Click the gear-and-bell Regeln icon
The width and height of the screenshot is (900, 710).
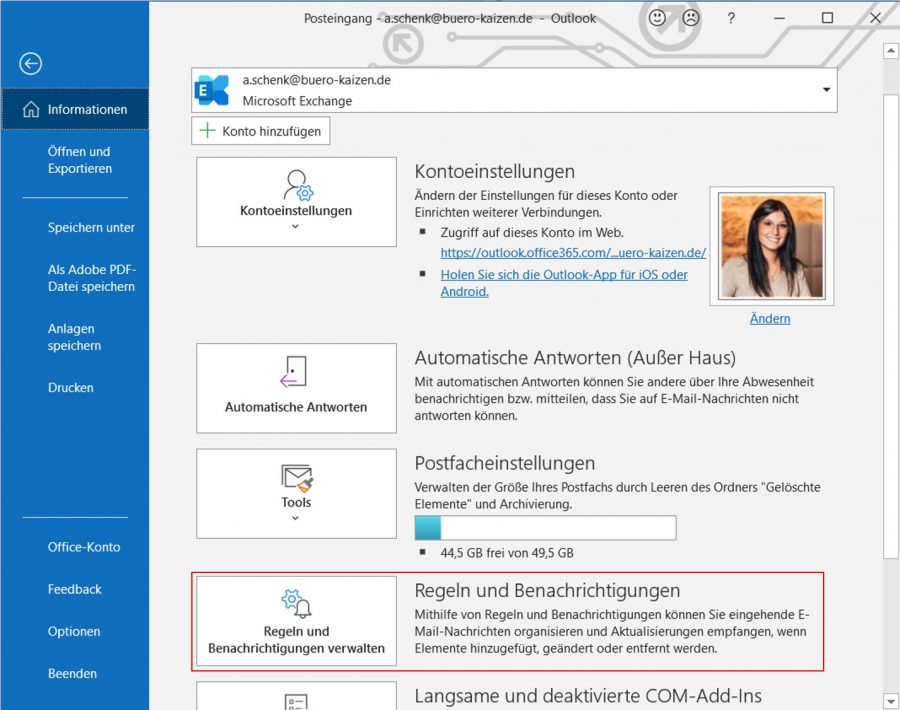click(x=297, y=603)
